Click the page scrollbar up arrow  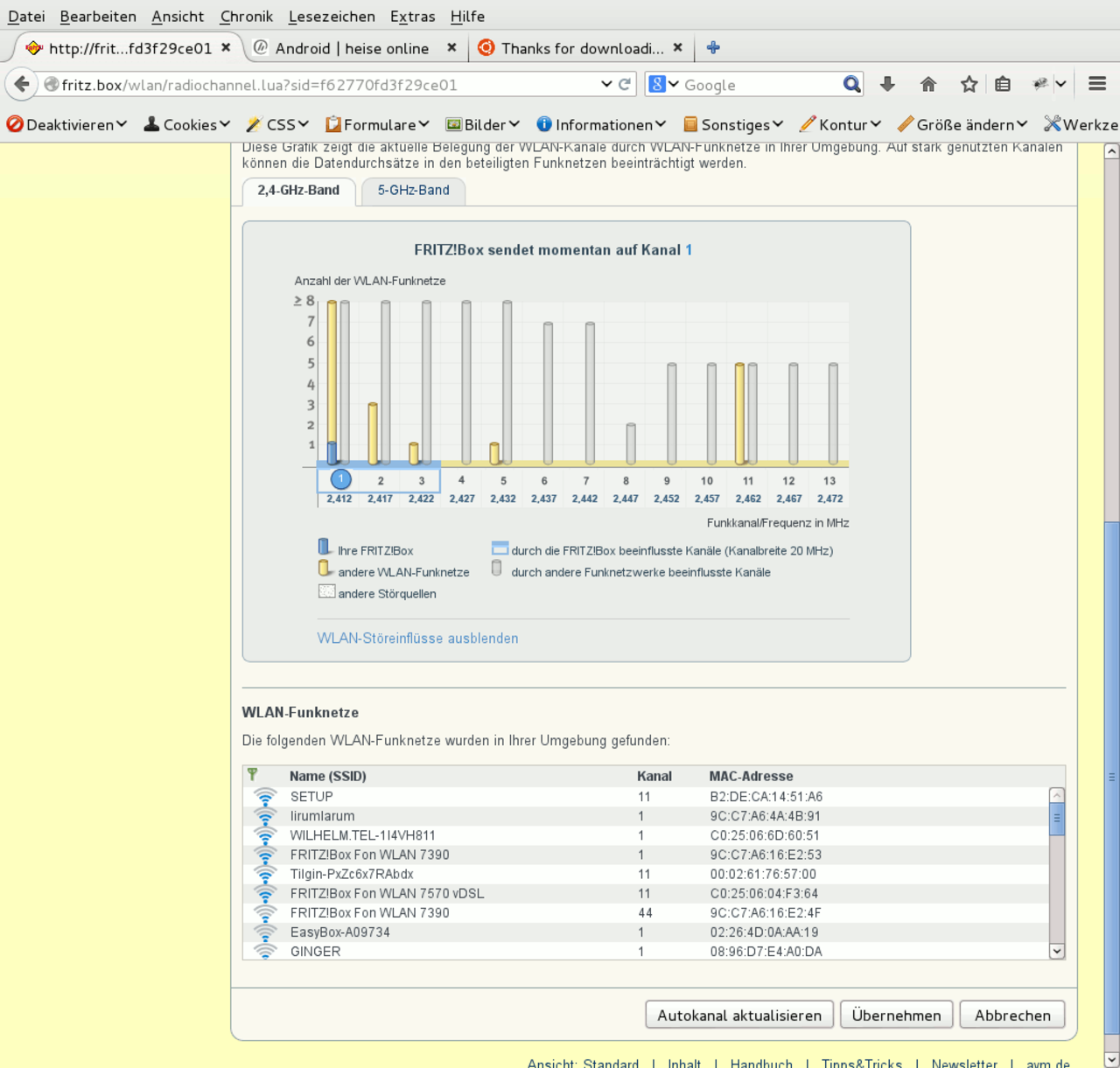(1111, 151)
